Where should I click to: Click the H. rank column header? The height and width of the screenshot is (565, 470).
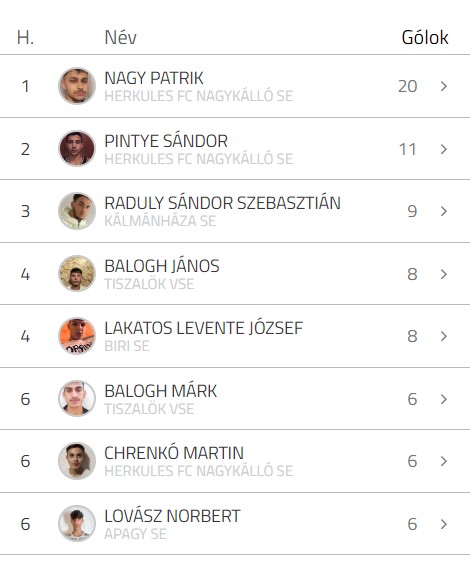(25, 37)
